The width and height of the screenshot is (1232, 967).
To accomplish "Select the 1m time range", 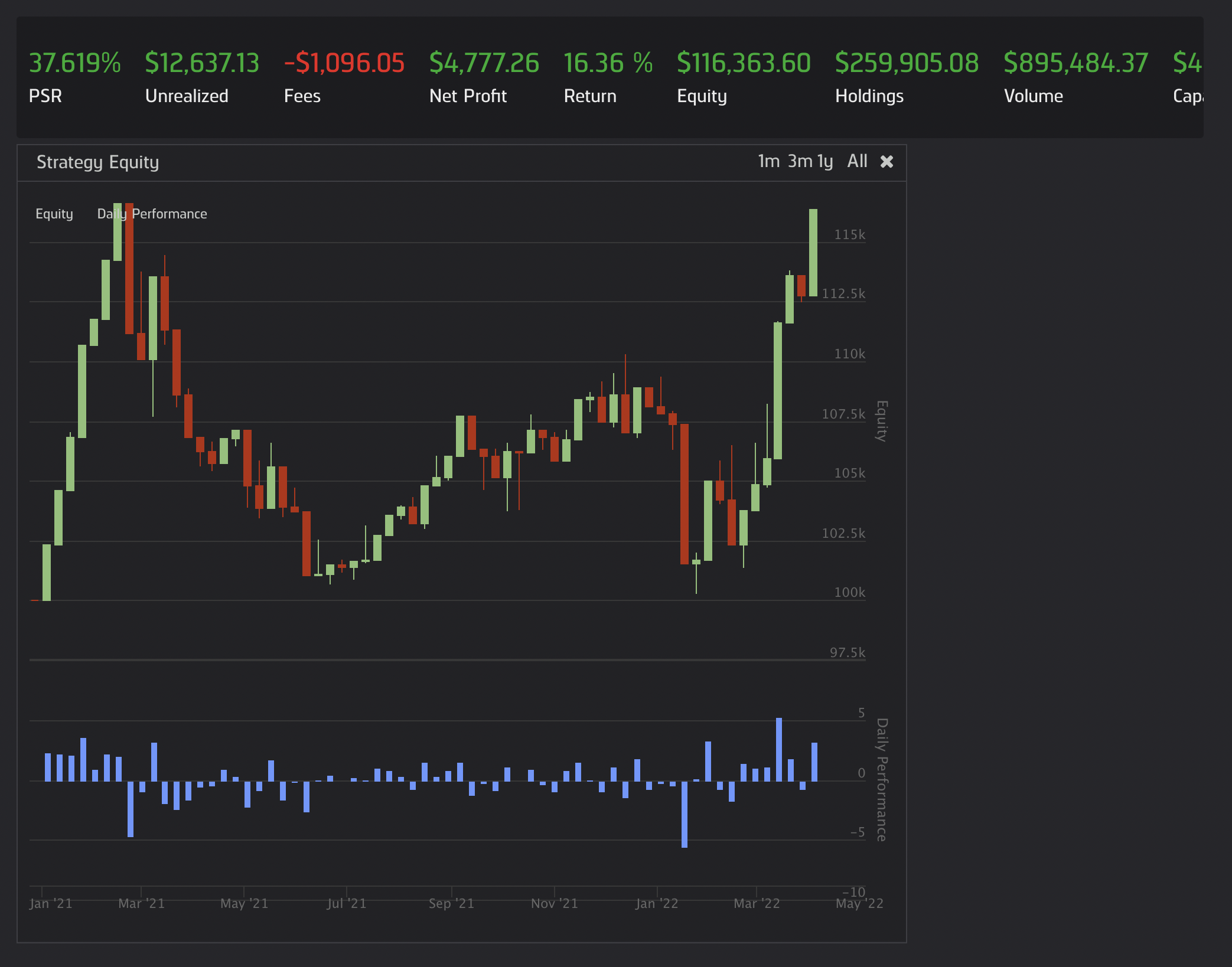I will (768, 161).
